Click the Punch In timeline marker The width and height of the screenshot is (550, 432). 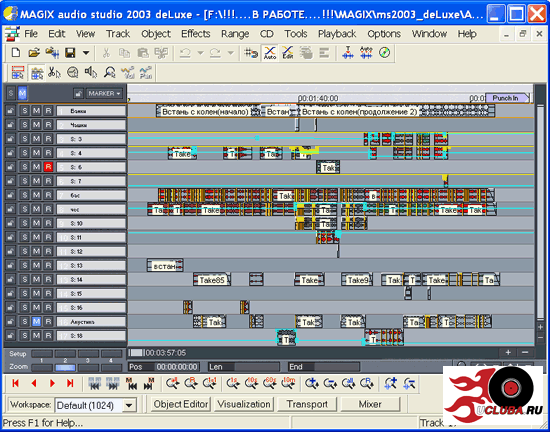(x=507, y=98)
